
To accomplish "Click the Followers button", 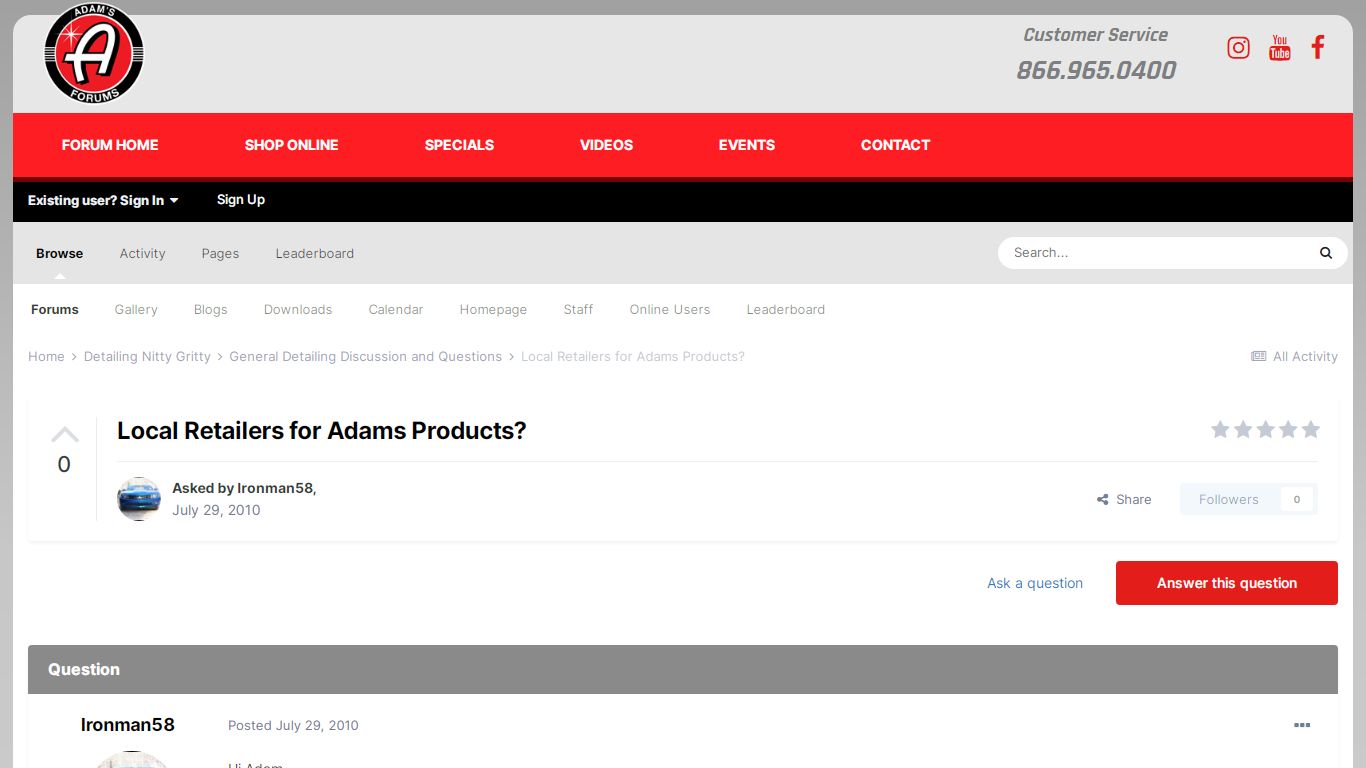I will [x=1249, y=499].
